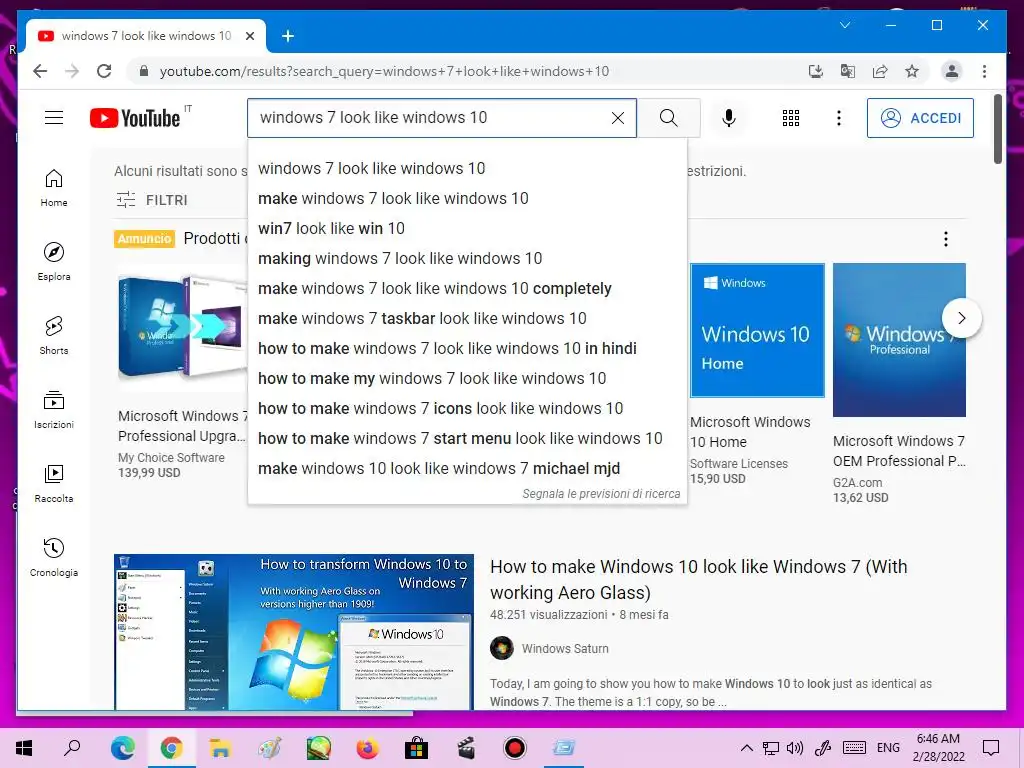Open the YouTube hamburger guide menu
Viewport: 1024px width, 768px height.
pyautogui.click(x=54, y=118)
